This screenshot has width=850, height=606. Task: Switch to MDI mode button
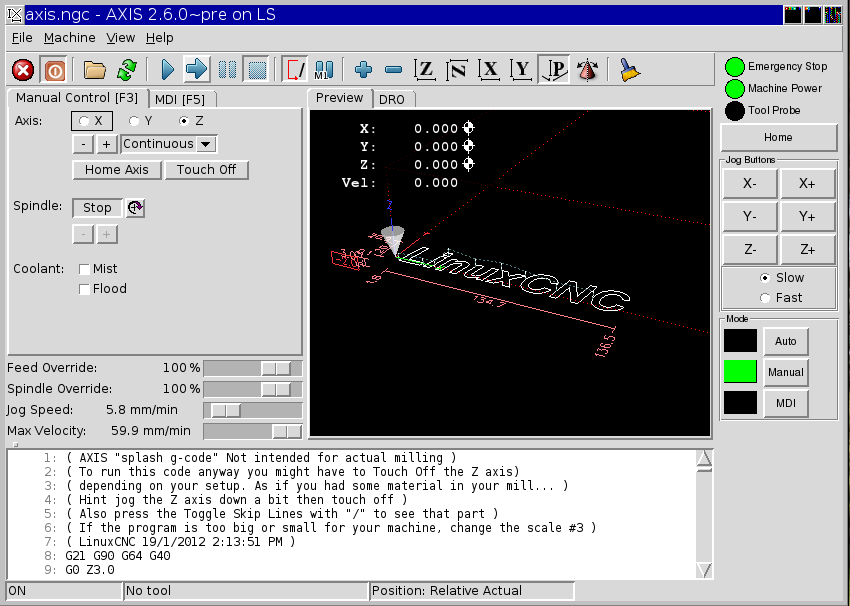pyautogui.click(x=785, y=404)
